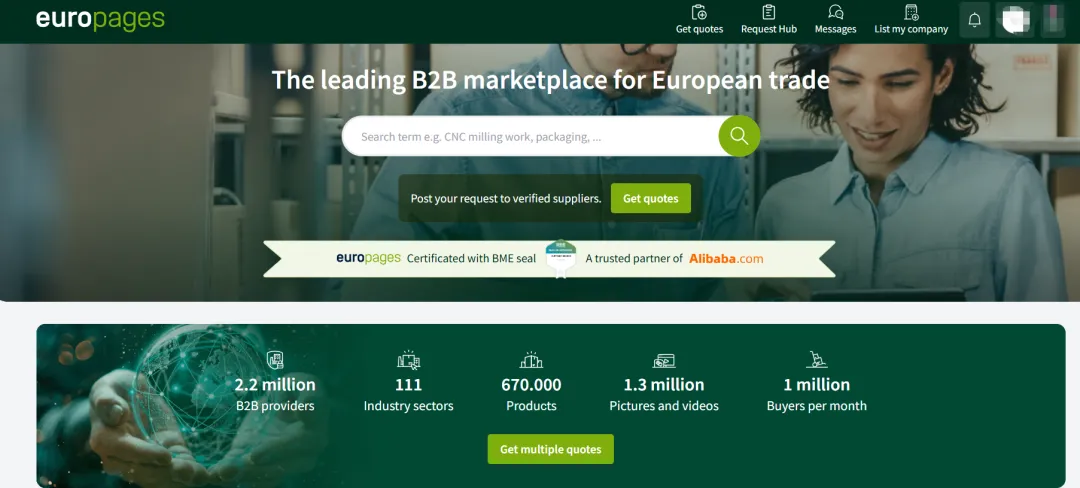Click the Buyers per month cart icon

click(817, 359)
